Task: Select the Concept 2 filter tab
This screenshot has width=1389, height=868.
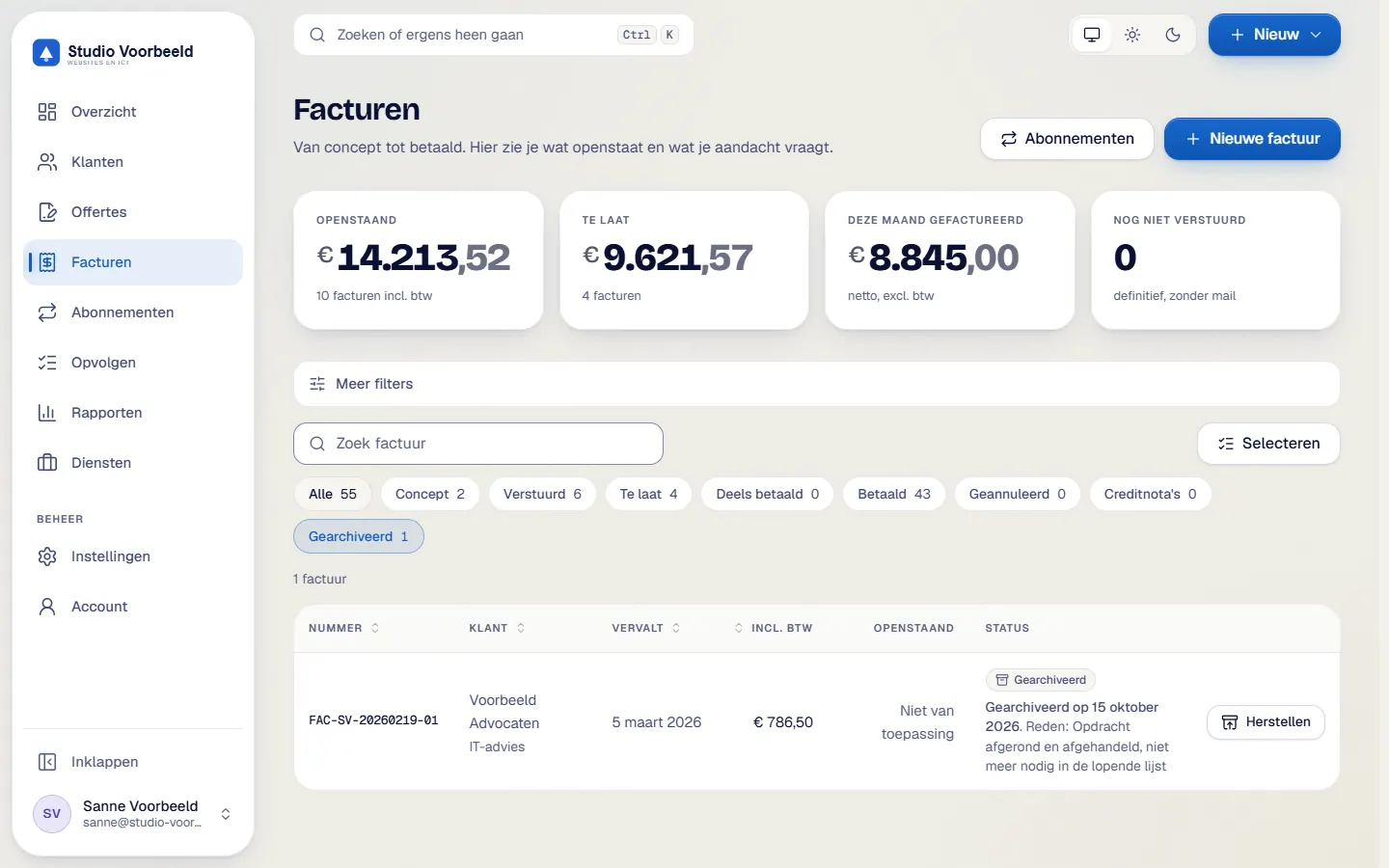Action: 430,494
